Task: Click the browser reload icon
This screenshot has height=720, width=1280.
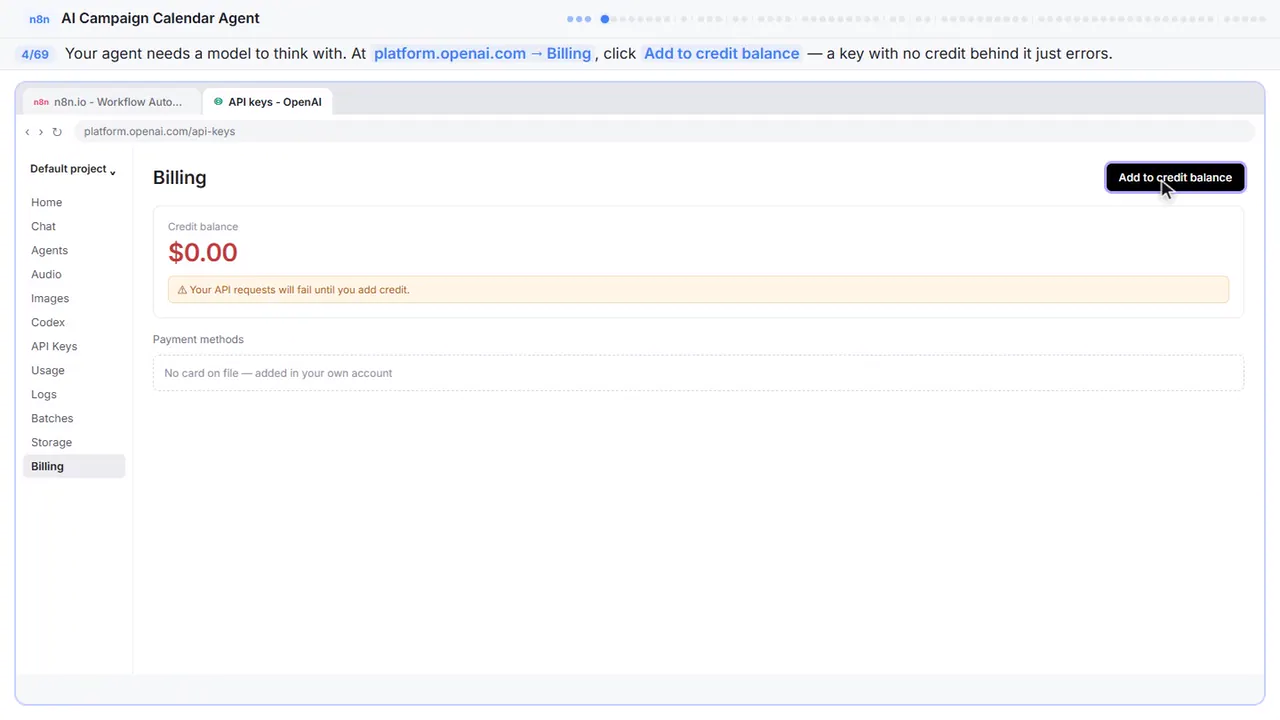Action: [57, 132]
